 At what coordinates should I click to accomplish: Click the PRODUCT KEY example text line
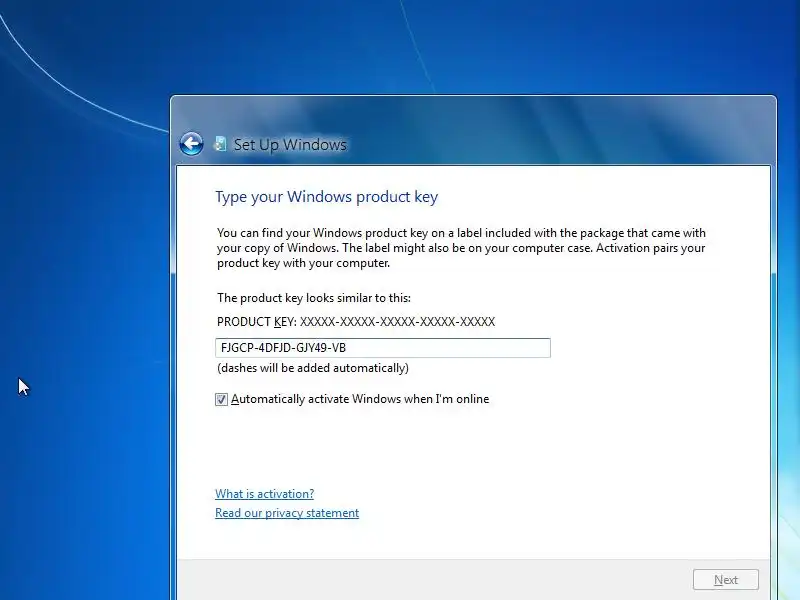(356, 322)
